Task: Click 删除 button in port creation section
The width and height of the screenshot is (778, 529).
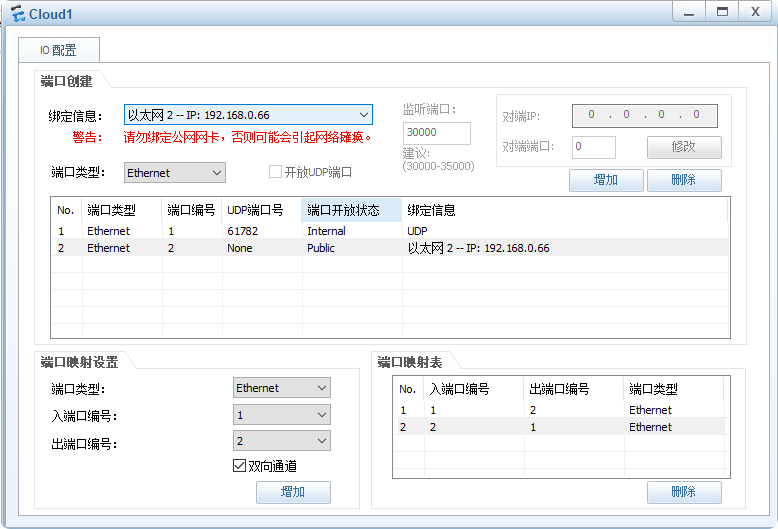Action: tap(684, 180)
